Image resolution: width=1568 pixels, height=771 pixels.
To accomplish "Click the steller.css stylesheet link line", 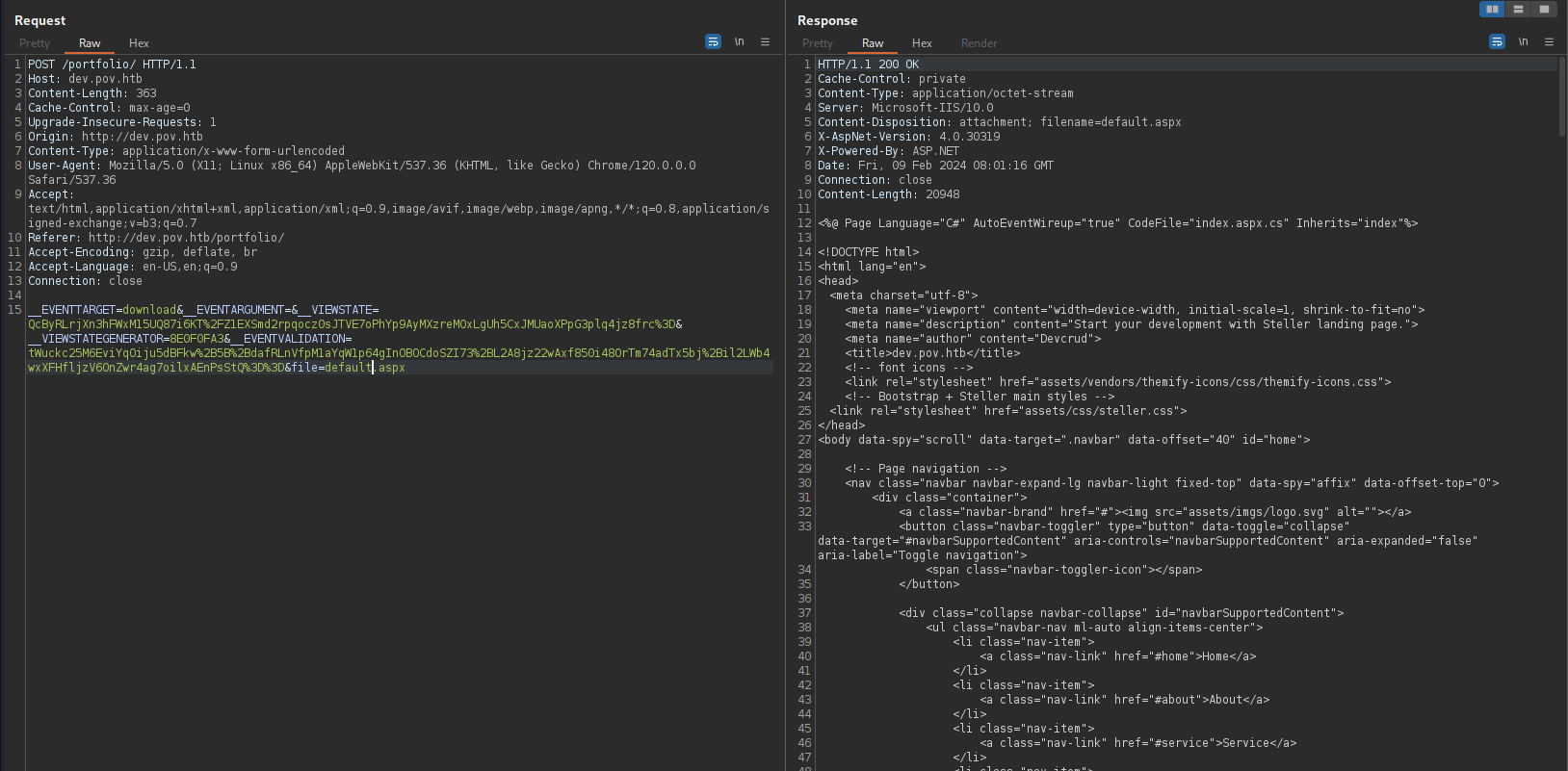I will 1008,411.
